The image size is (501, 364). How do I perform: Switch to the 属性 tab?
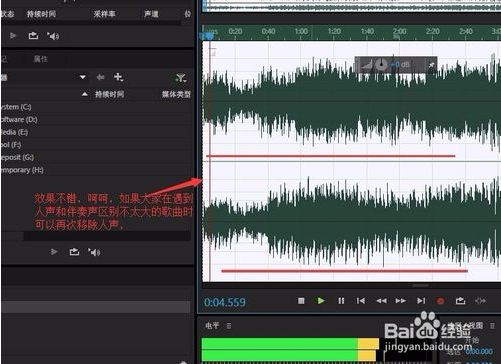coord(41,59)
